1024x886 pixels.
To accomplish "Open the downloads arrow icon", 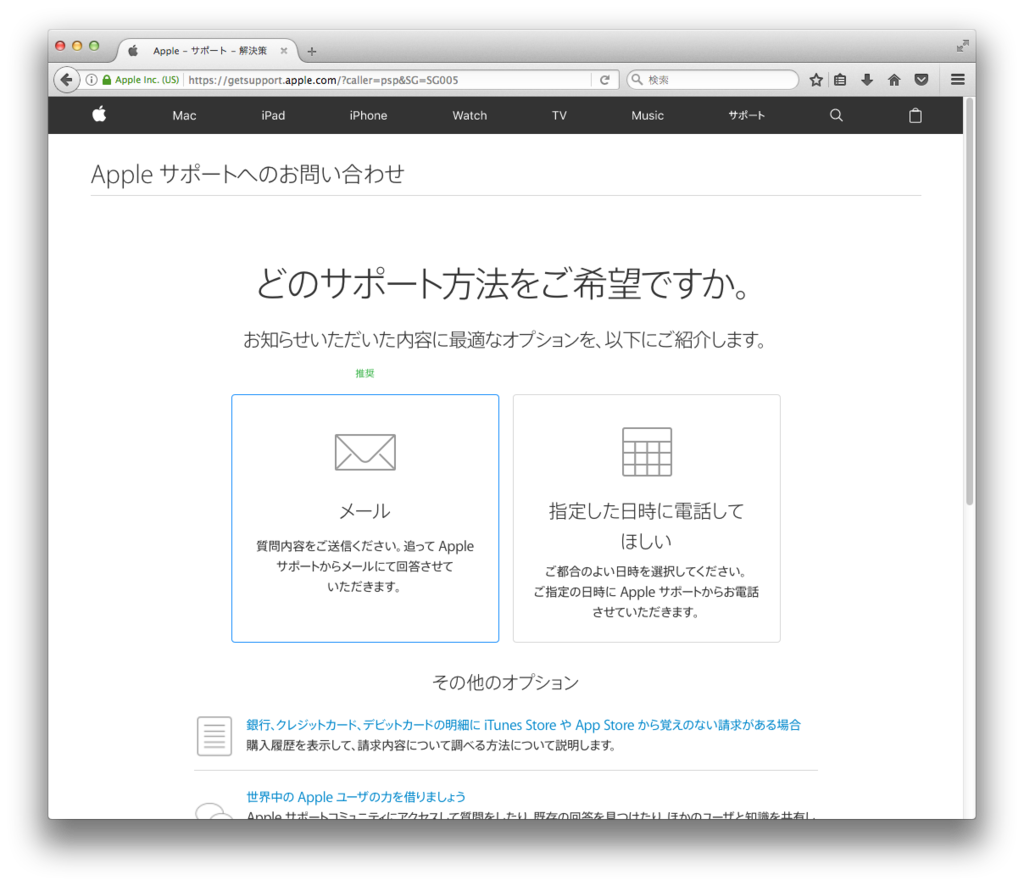I will (867, 80).
